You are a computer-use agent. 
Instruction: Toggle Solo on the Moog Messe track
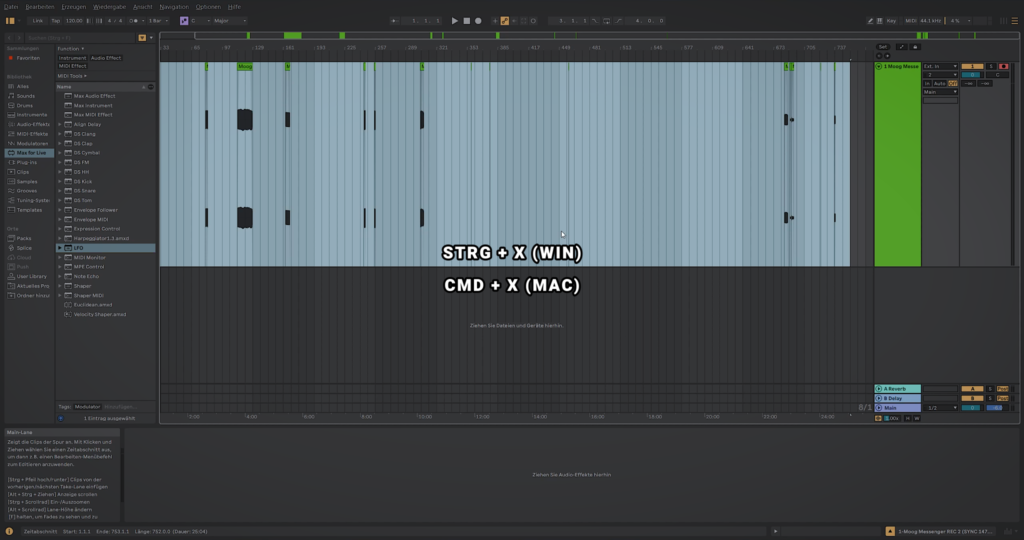pos(991,66)
